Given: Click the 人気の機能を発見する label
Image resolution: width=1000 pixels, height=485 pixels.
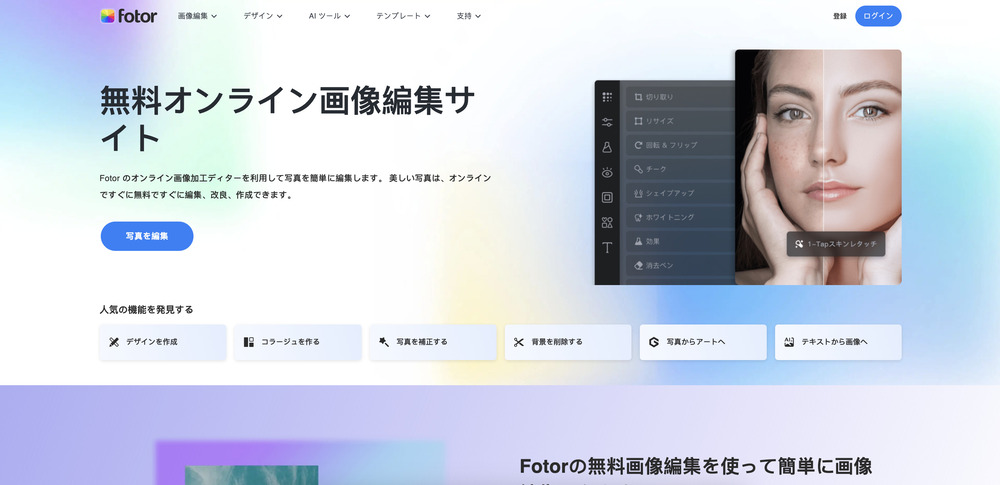Looking at the screenshot, I should coord(147,310).
